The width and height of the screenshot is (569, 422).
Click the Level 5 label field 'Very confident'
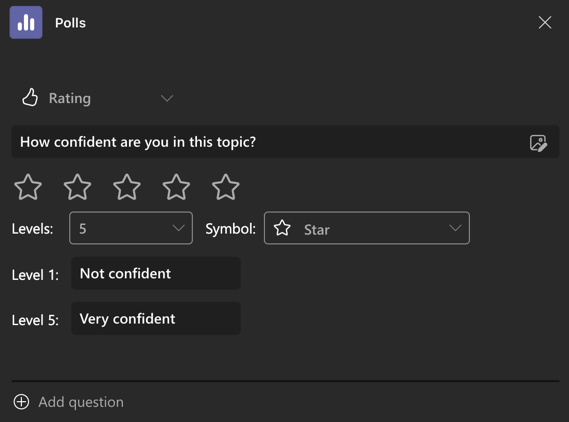coord(156,319)
